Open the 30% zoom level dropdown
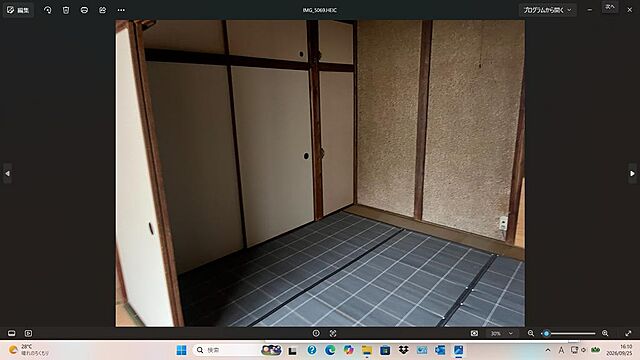The image size is (640, 360). point(502,333)
